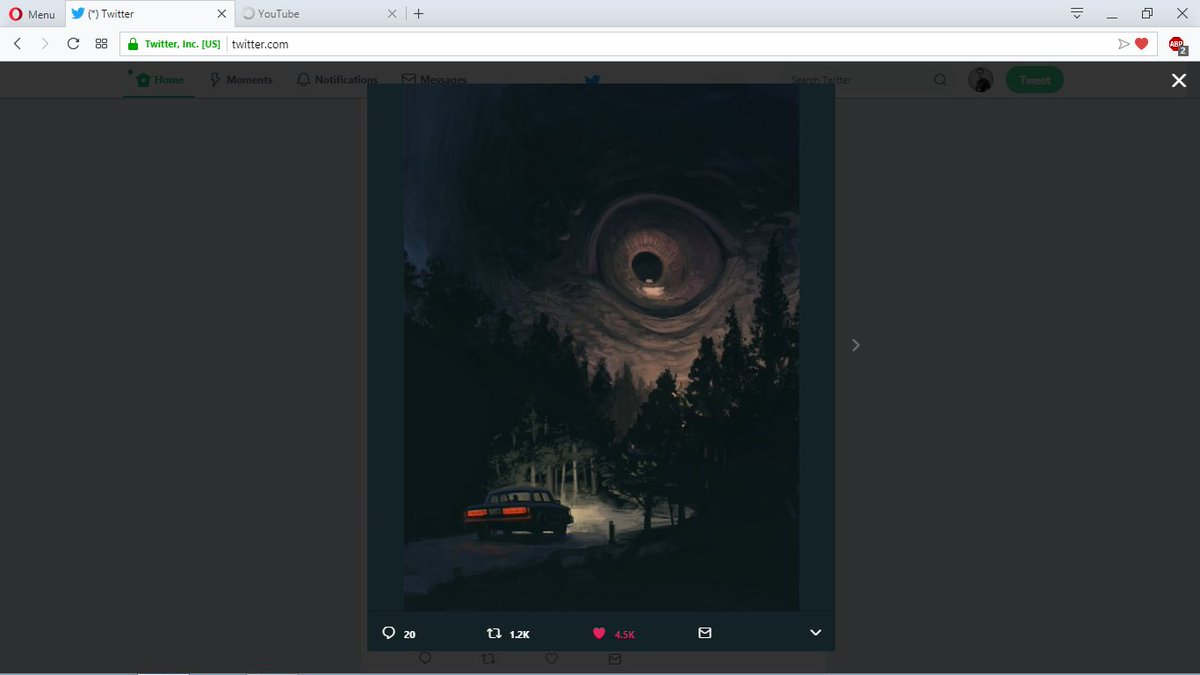Open Speed Dial start page
Screen dimensions: 1200x675
101,44
